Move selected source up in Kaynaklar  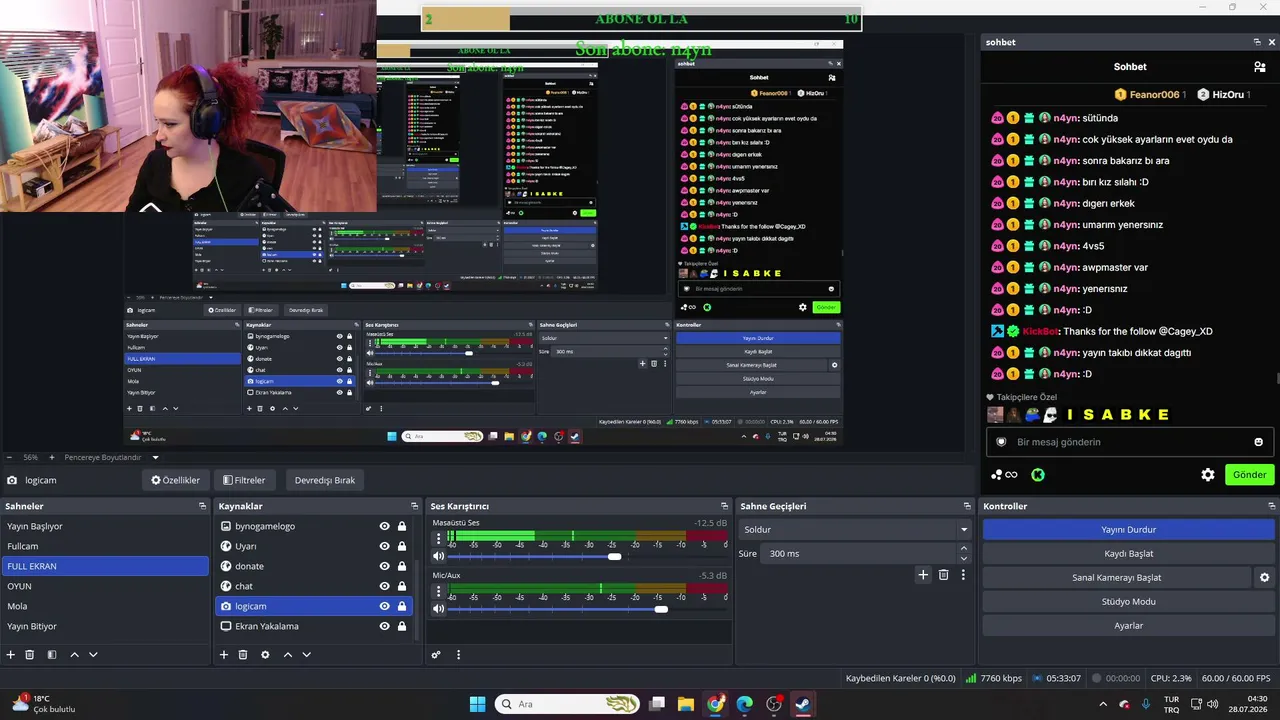288,655
